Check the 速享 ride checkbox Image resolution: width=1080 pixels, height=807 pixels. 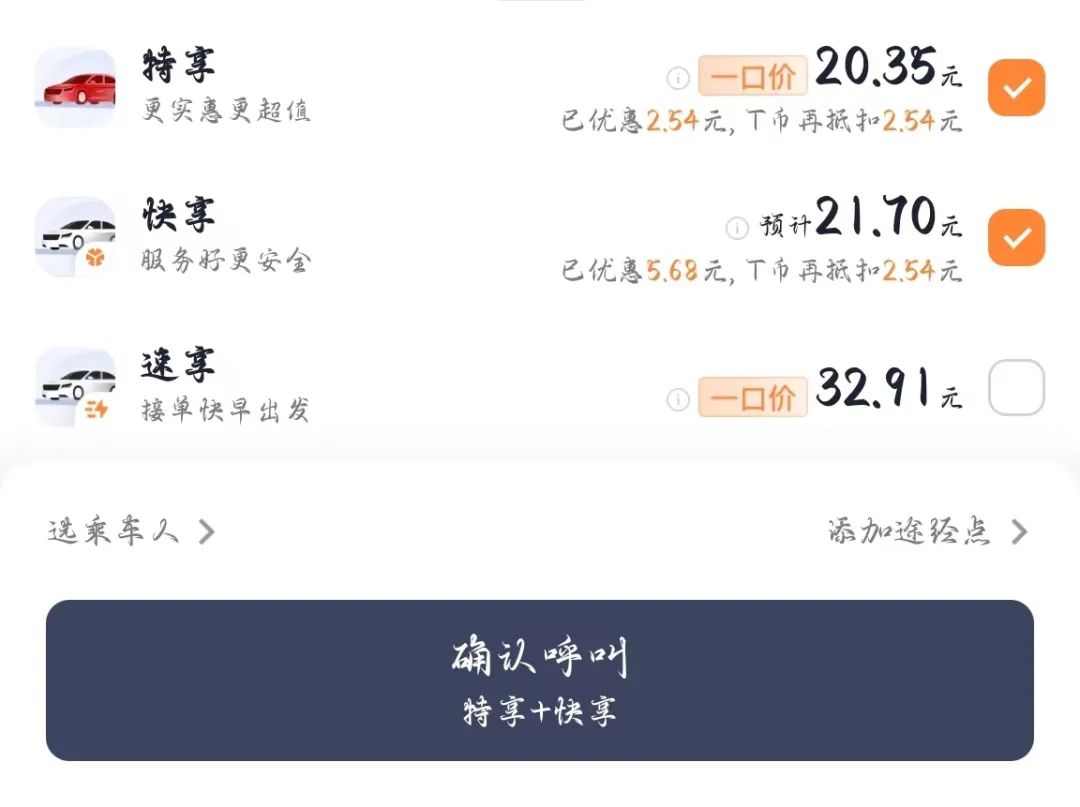pyautogui.click(x=1016, y=388)
